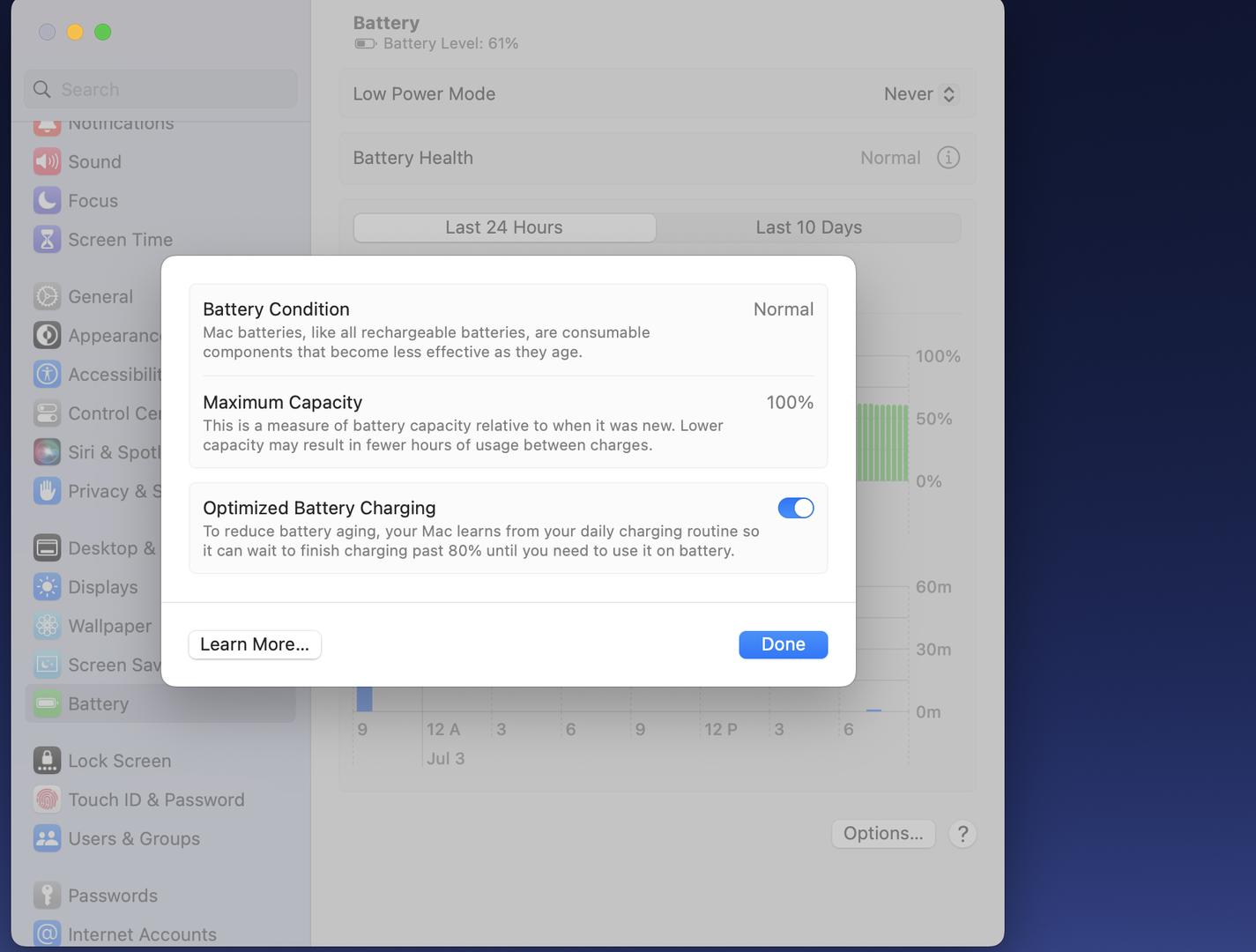Click the help question mark button
The width and height of the screenshot is (1256, 952).
(962, 834)
